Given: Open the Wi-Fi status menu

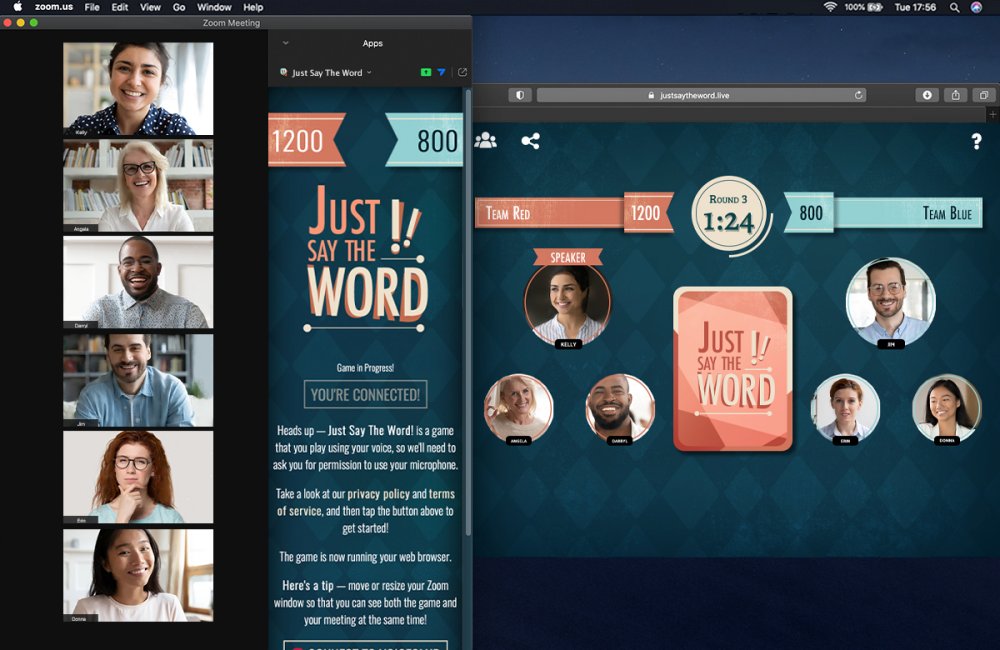Looking at the screenshot, I should (x=830, y=7).
